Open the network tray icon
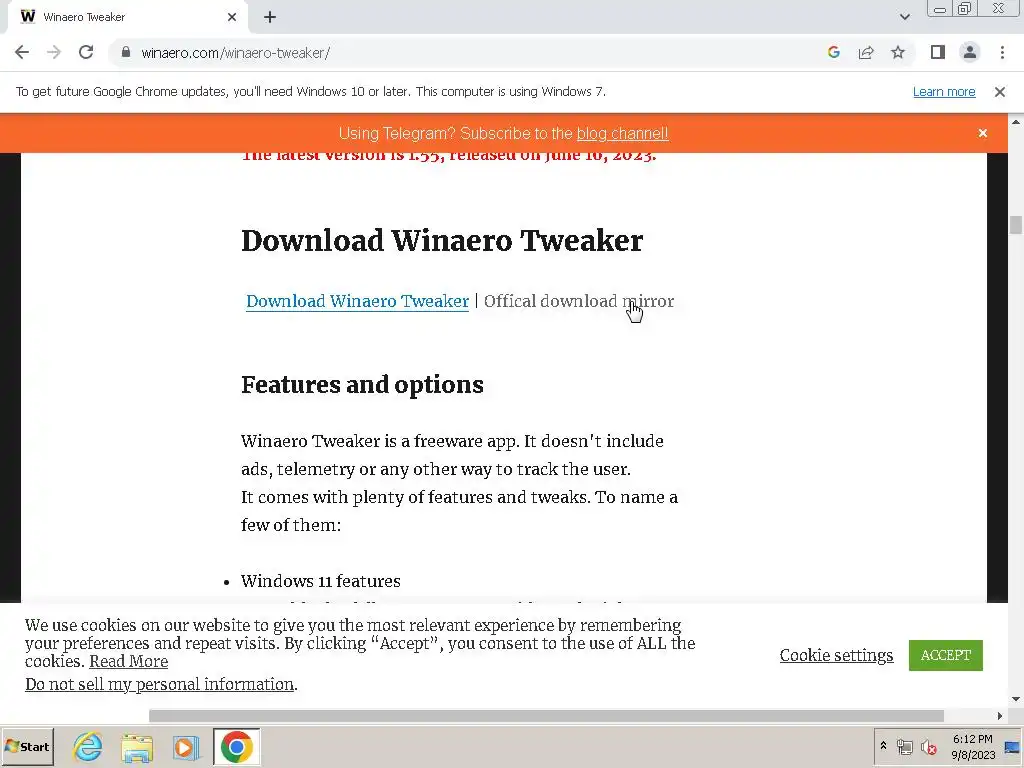 click(904, 746)
